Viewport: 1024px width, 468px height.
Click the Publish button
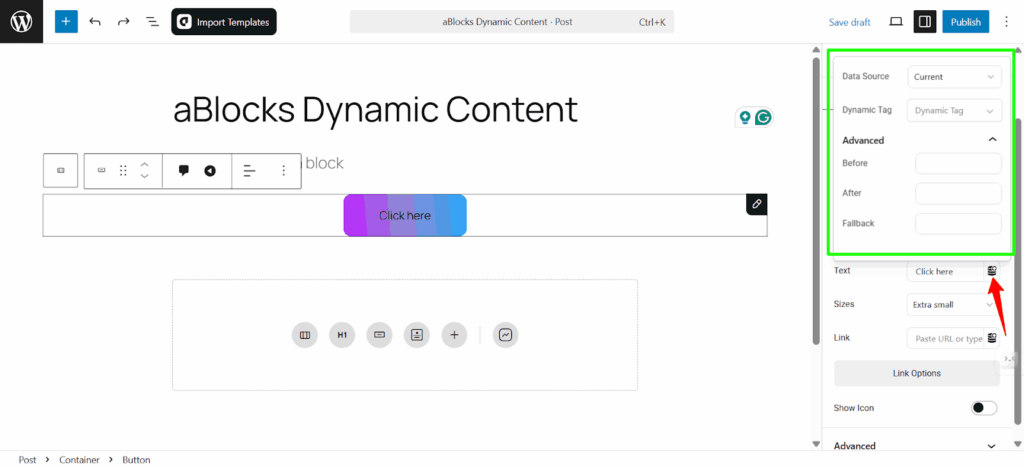[x=965, y=22]
